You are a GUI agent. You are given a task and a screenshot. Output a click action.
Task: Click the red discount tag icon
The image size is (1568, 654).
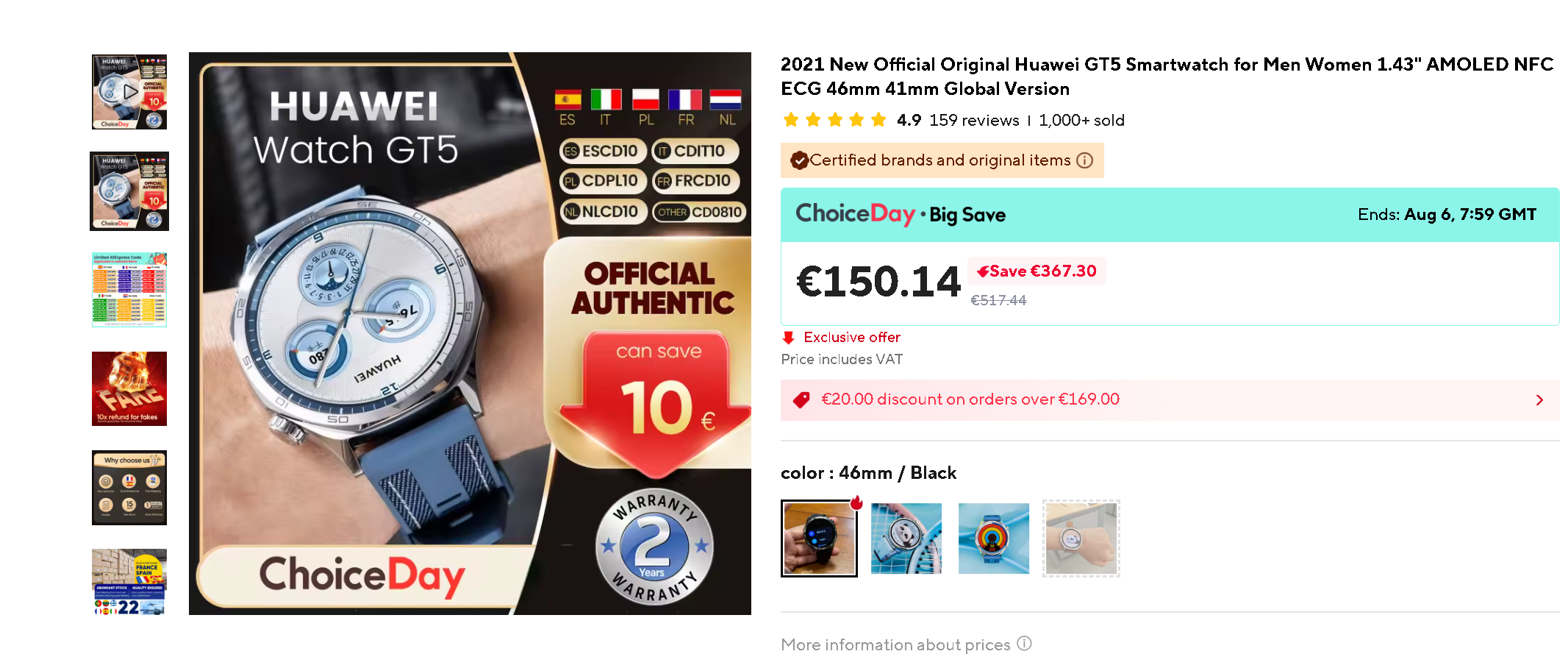coord(801,399)
